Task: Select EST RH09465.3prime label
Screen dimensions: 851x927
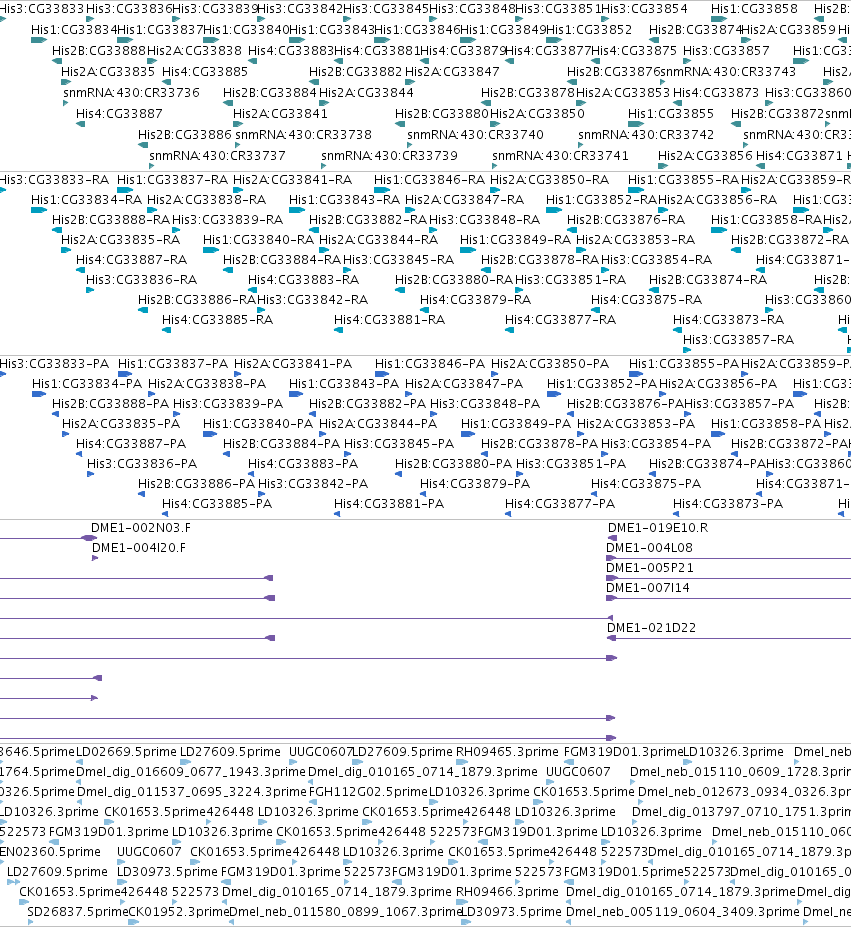Action: point(507,752)
